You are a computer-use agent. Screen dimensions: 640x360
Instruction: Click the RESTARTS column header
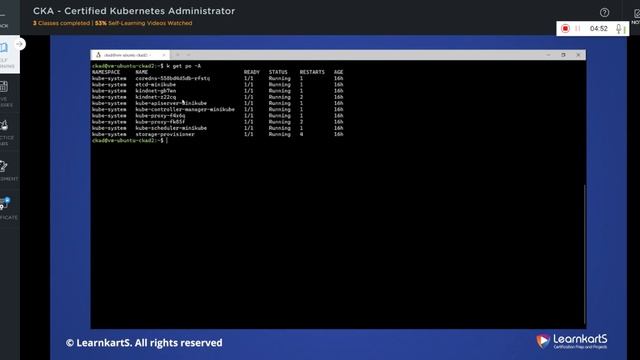(312, 72)
